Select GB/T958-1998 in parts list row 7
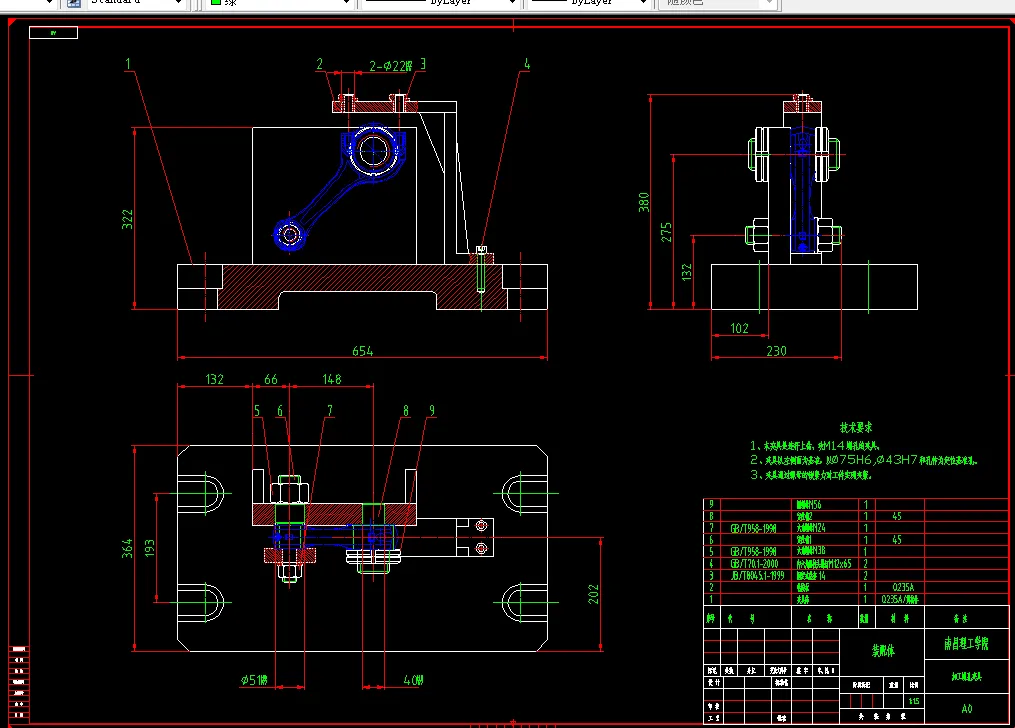 753,528
